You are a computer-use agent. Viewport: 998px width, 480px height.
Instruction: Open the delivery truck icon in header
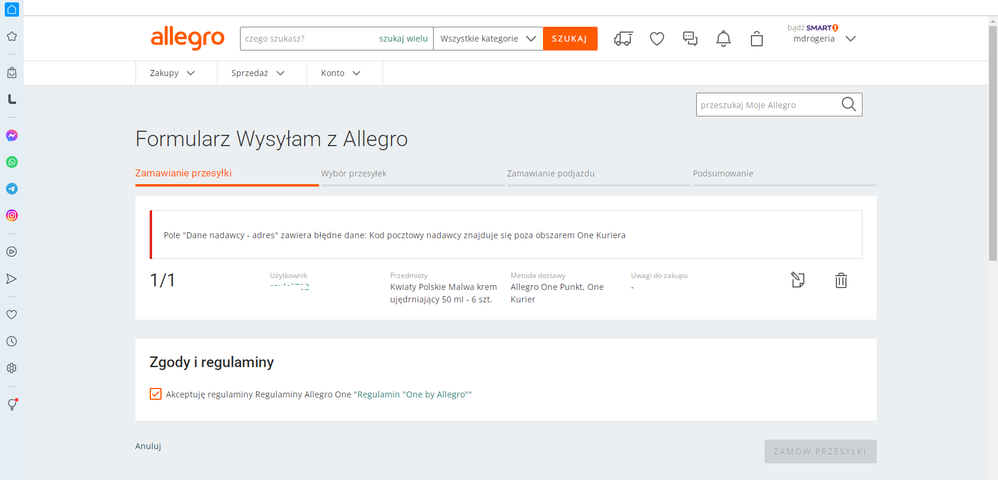pos(623,39)
